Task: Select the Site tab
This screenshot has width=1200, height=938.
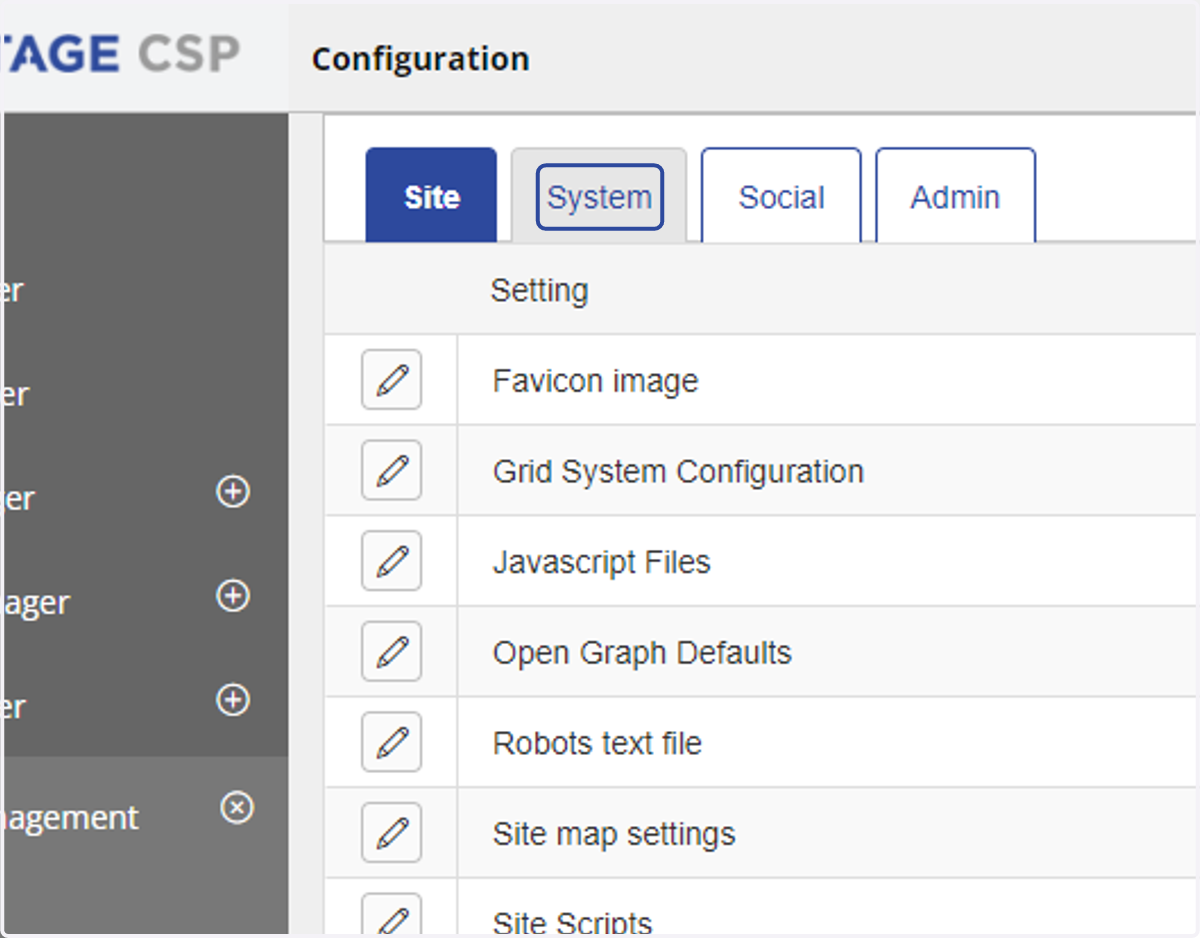Action: (431, 197)
